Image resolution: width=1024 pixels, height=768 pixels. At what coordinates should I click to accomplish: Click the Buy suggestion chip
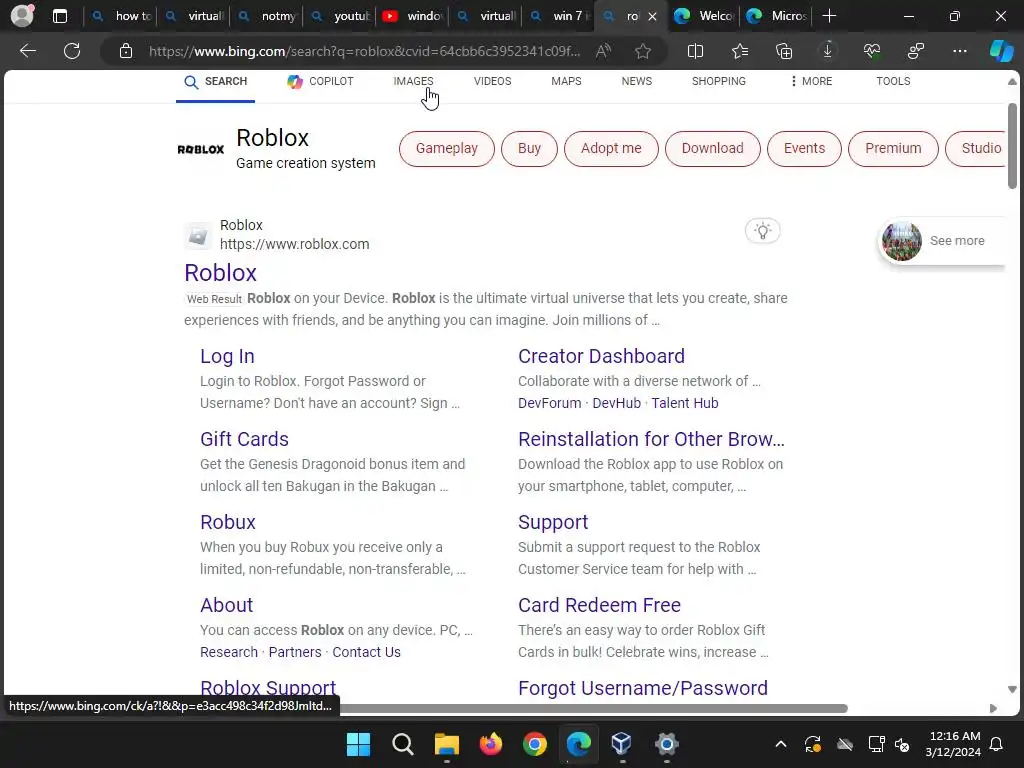[x=529, y=148]
